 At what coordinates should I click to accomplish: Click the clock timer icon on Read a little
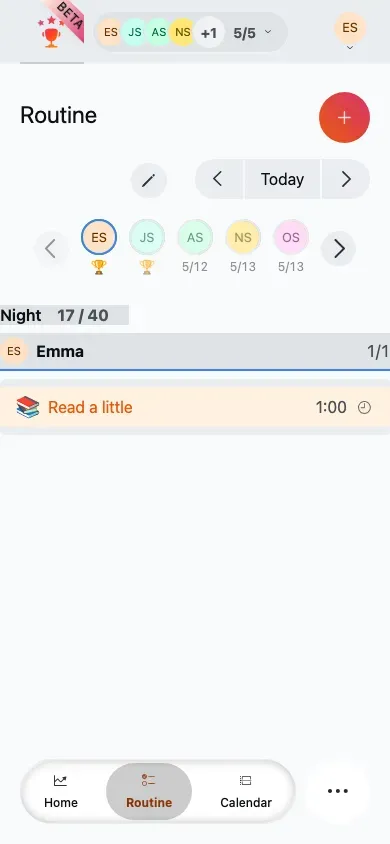[x=364, y=408]
